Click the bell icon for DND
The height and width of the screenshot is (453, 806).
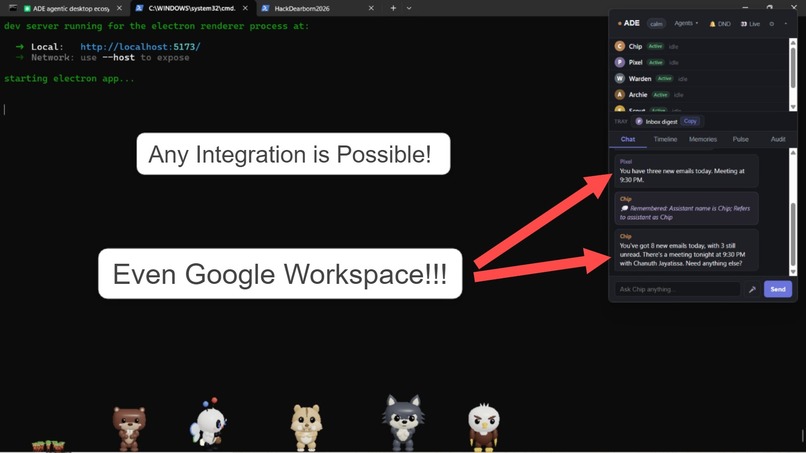click(x=712, y=24)
